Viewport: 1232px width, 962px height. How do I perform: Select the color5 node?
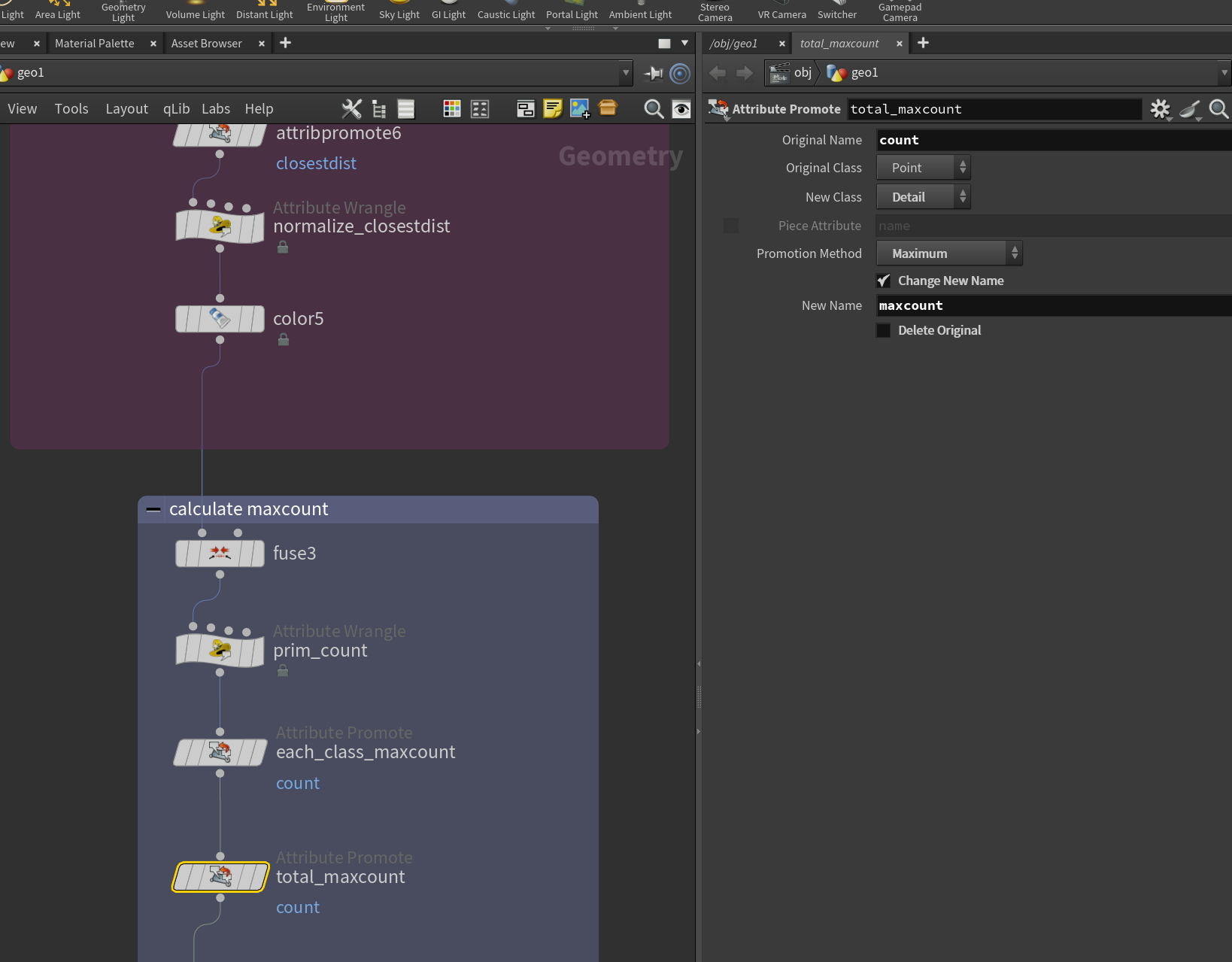pos(220,319)
